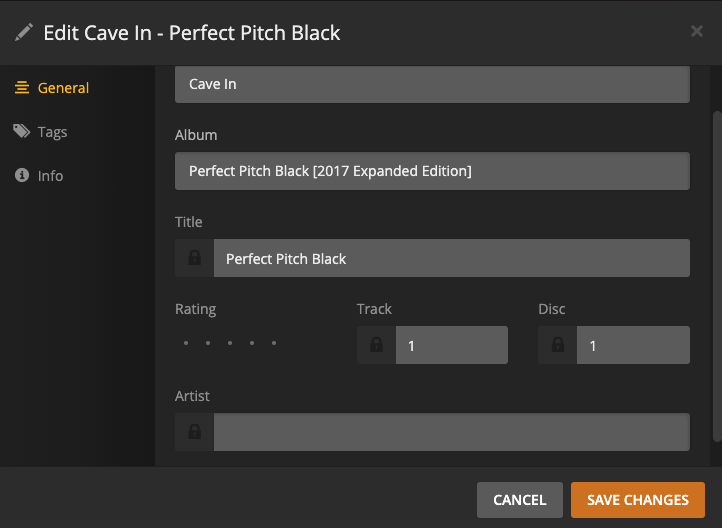
Task: Click the Info circle icon
Action: [x=21, y=176]
